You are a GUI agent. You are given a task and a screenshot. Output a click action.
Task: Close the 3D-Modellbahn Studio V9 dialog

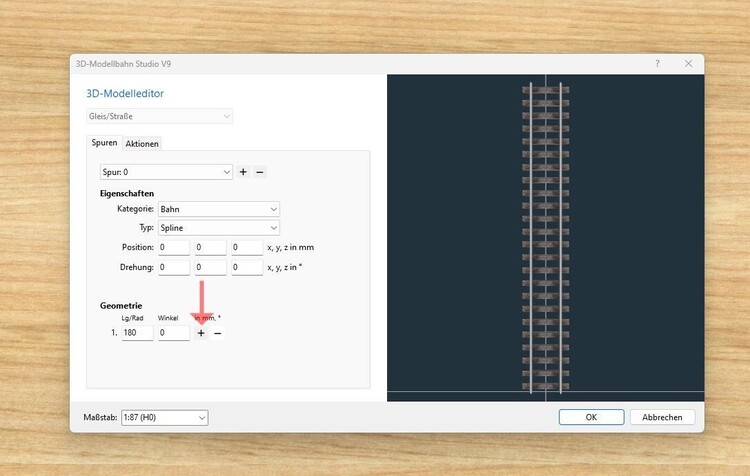[x=688, y=64]
